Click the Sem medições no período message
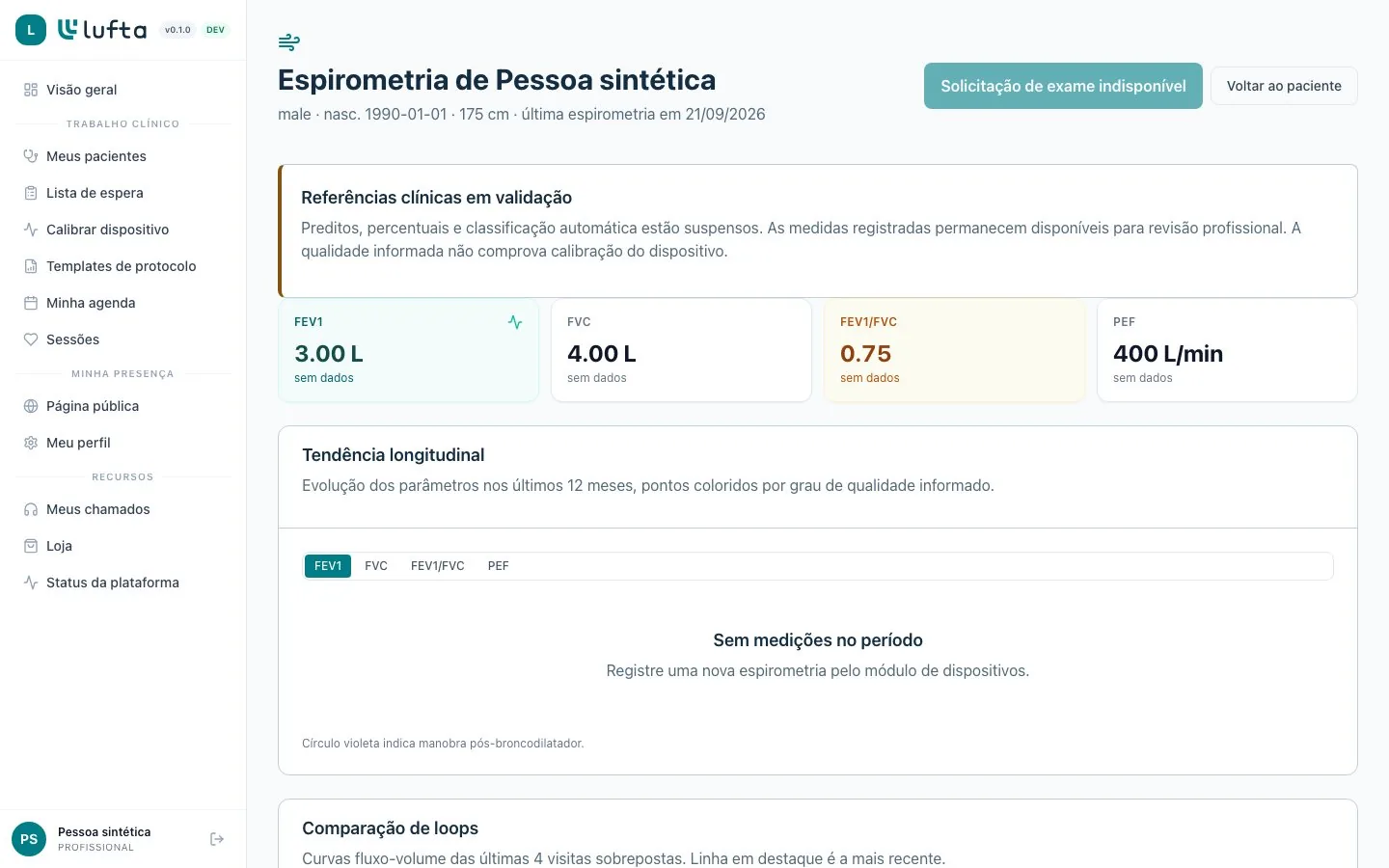The image size is (1389, 868). coord(818,640)
